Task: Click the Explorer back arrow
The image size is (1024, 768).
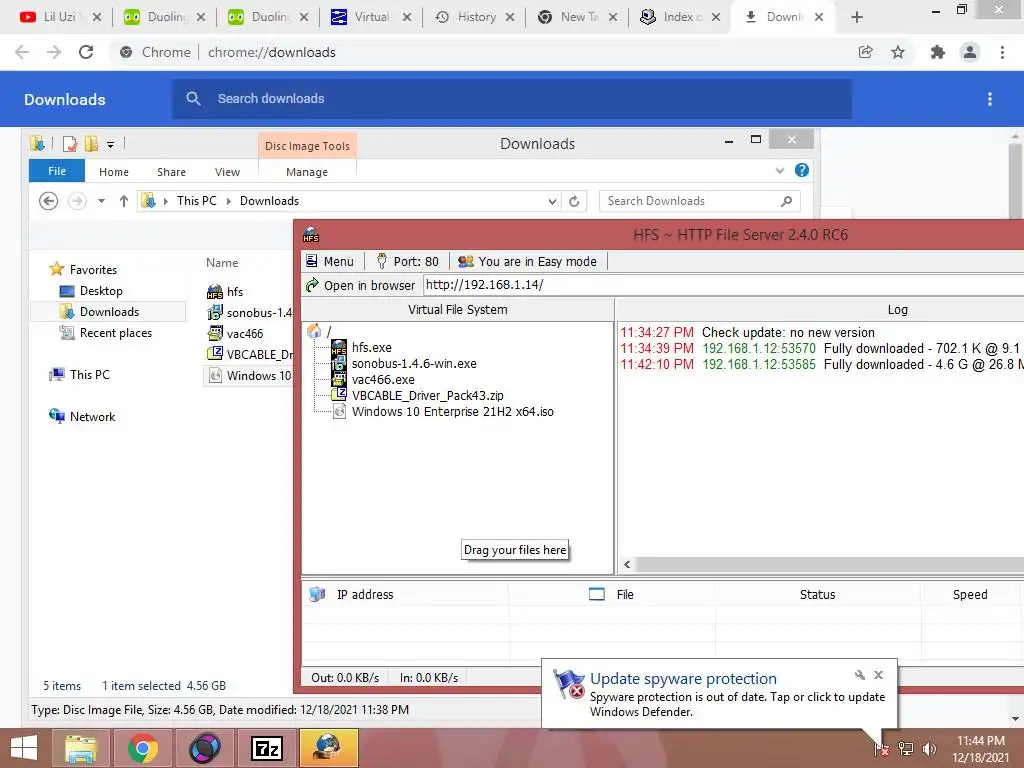Action: pos(48,200)
